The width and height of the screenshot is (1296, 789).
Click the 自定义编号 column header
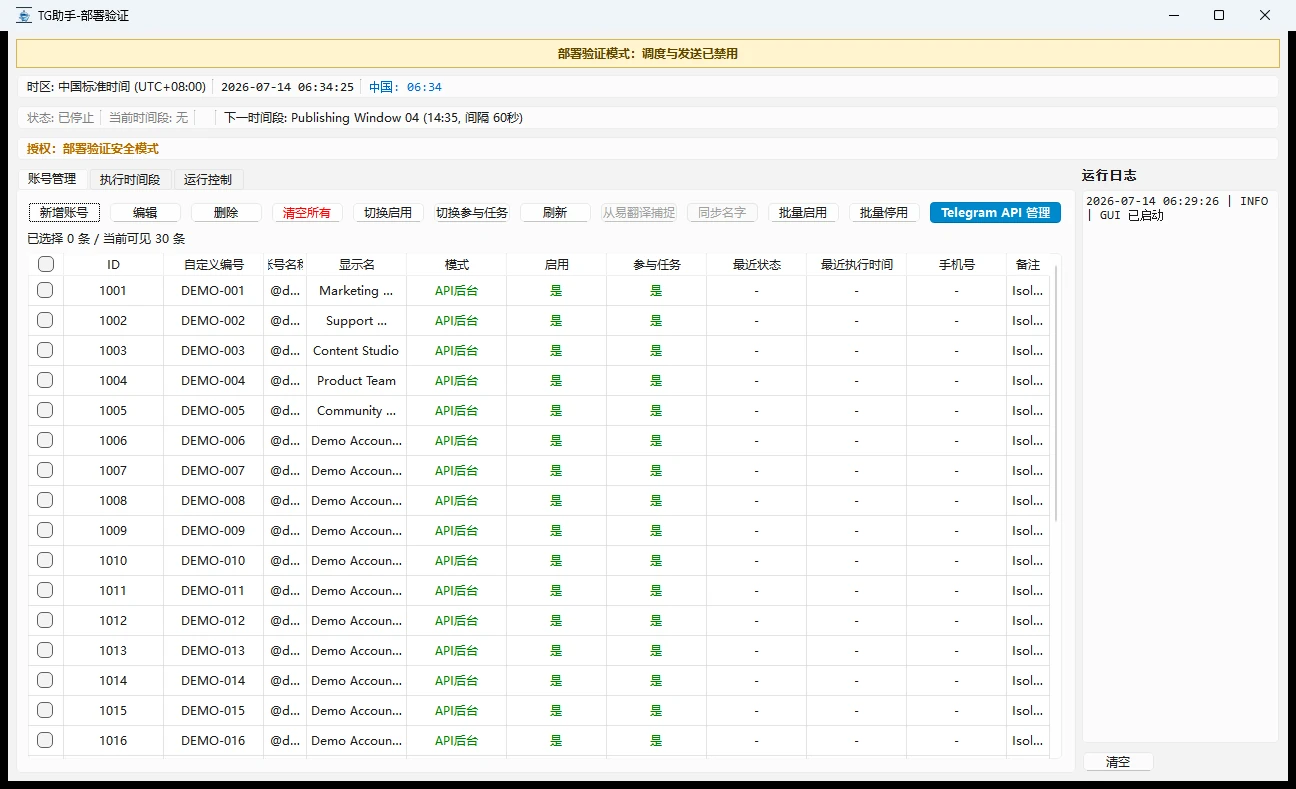coord(213,265)
